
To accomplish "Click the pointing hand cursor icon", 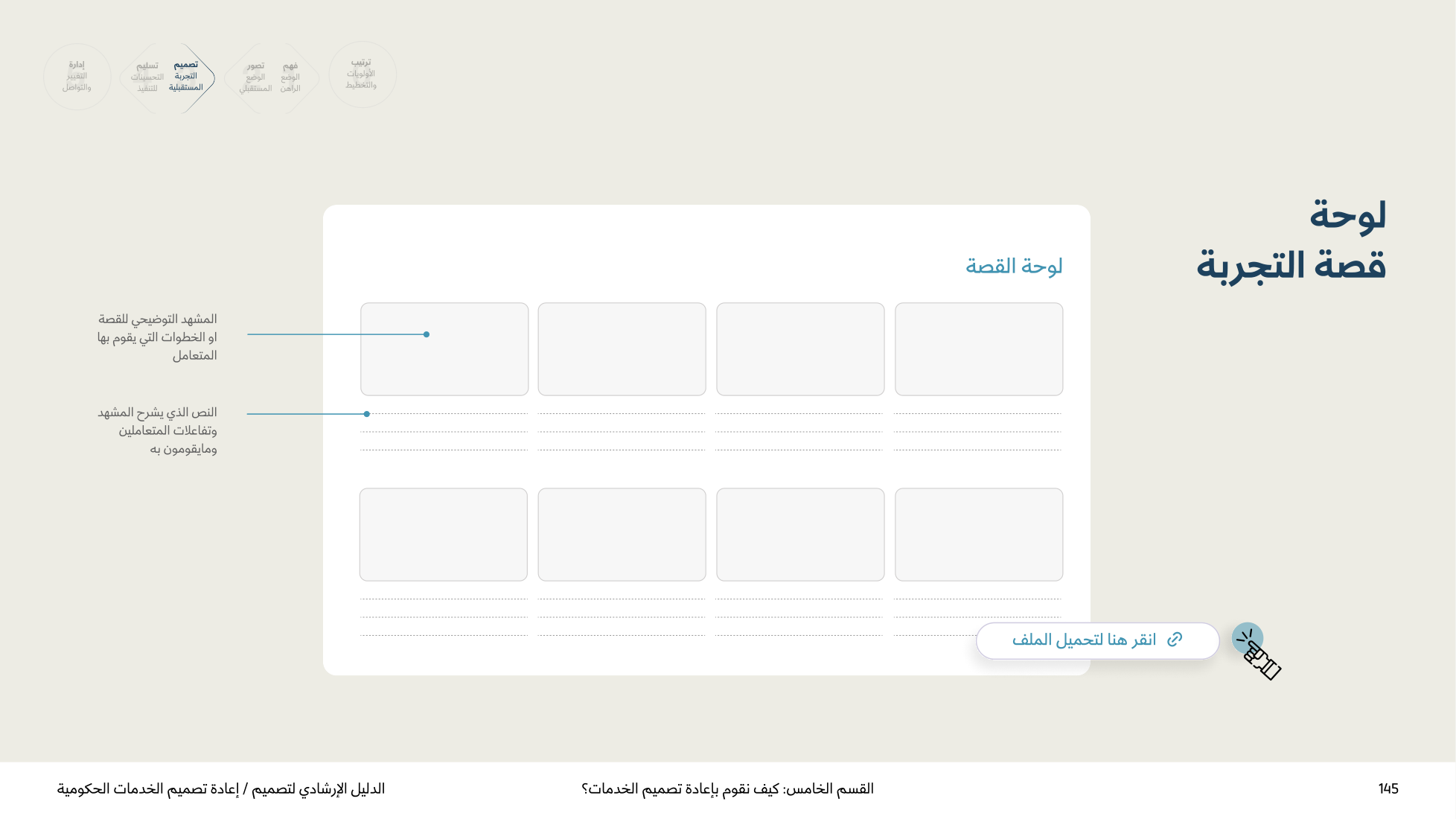I will point(1257,652).
